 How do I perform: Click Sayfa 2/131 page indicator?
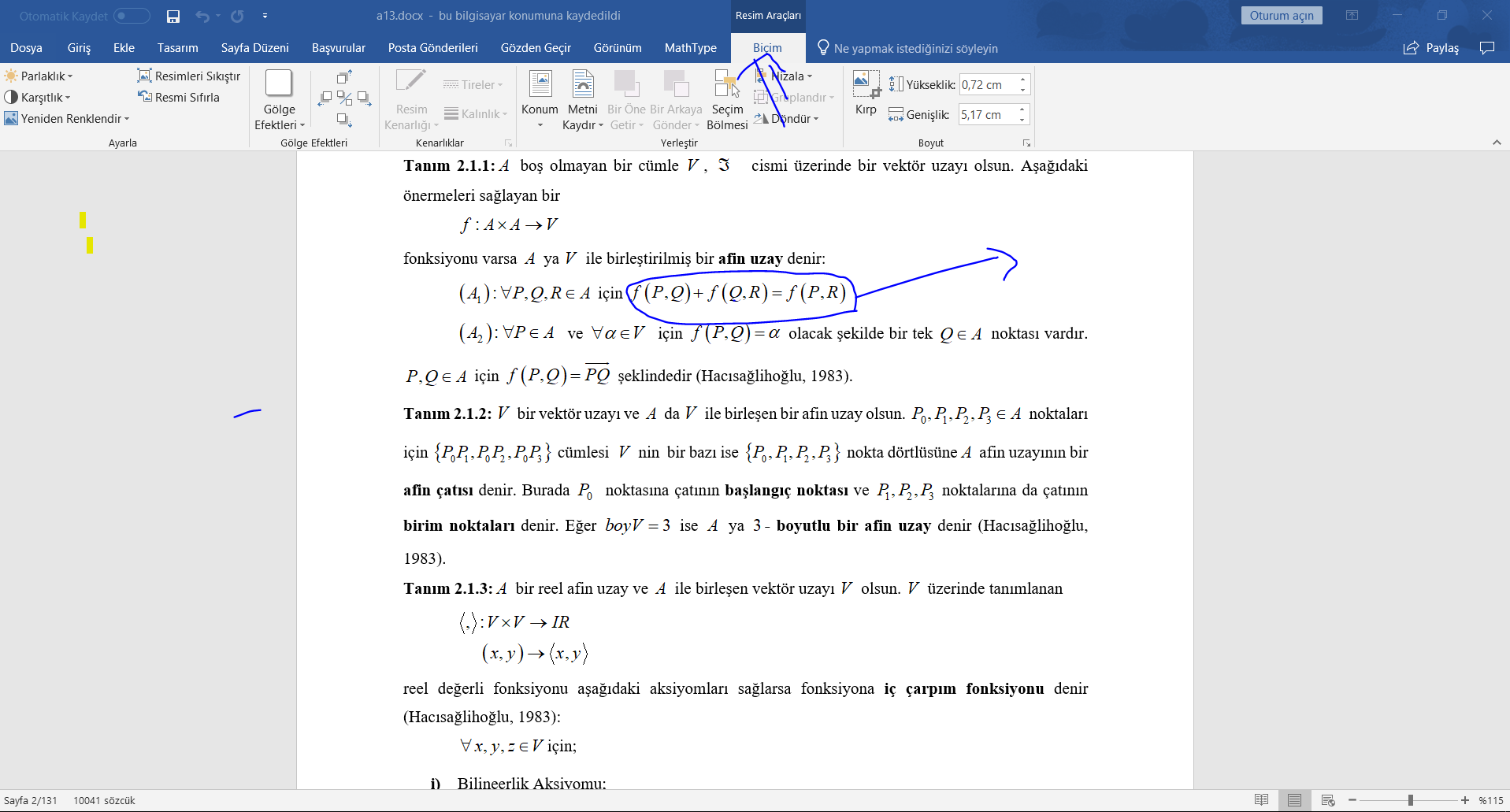(31, 800)
